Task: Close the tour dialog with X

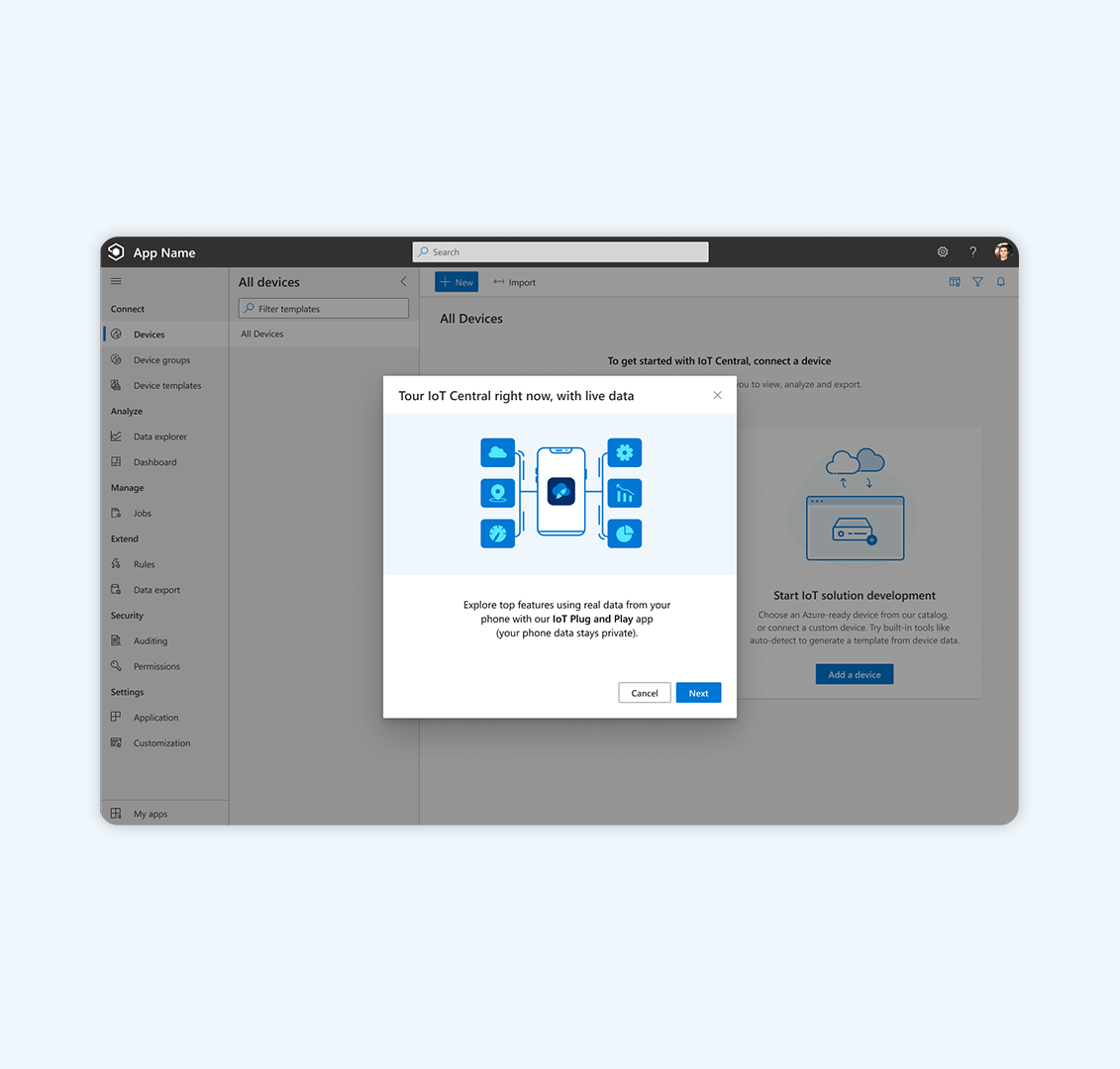Action: click(717, 396)
